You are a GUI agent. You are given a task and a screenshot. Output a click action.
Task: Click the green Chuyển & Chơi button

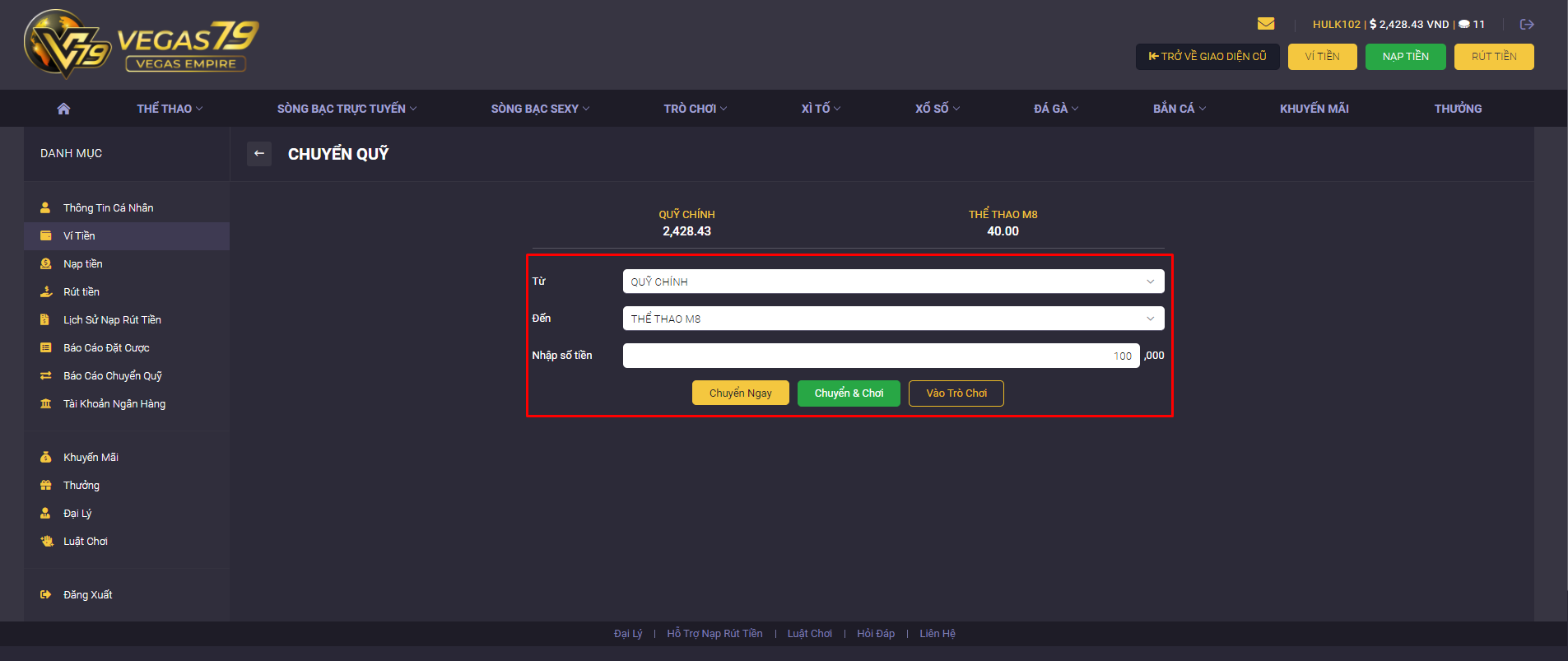pyautogui.click(x=849, y=393)
